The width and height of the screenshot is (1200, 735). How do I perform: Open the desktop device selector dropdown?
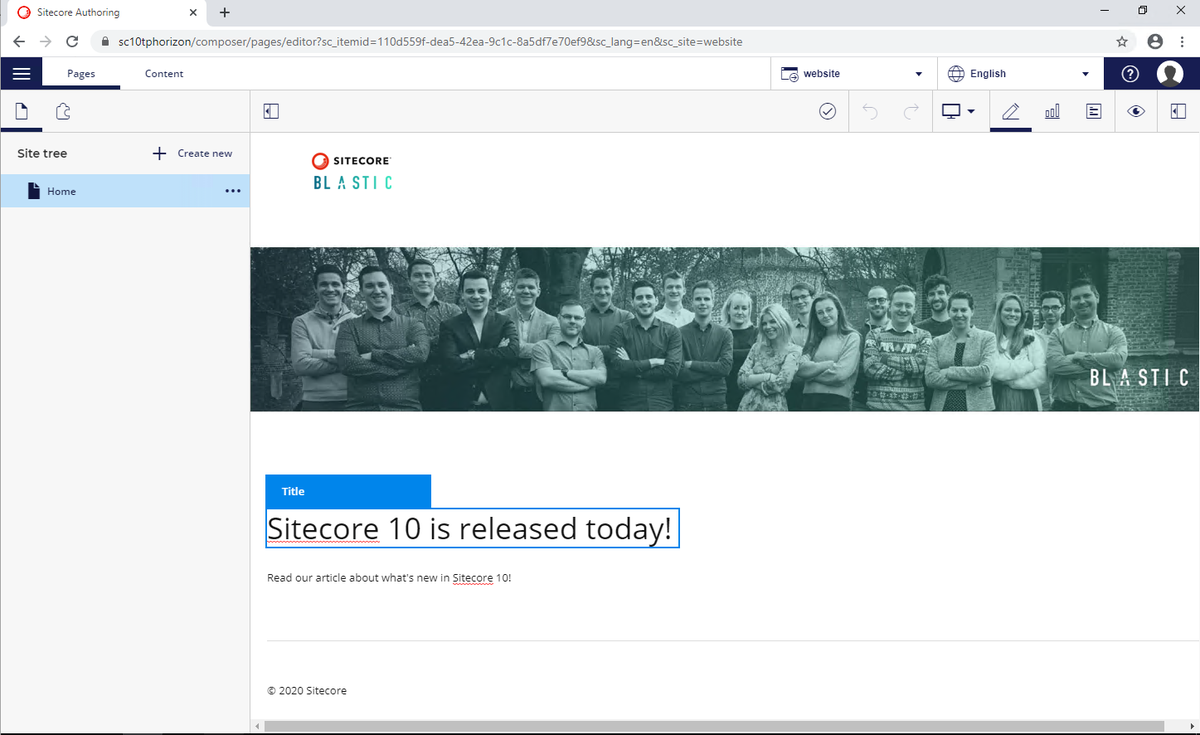[x=958, y=111]
